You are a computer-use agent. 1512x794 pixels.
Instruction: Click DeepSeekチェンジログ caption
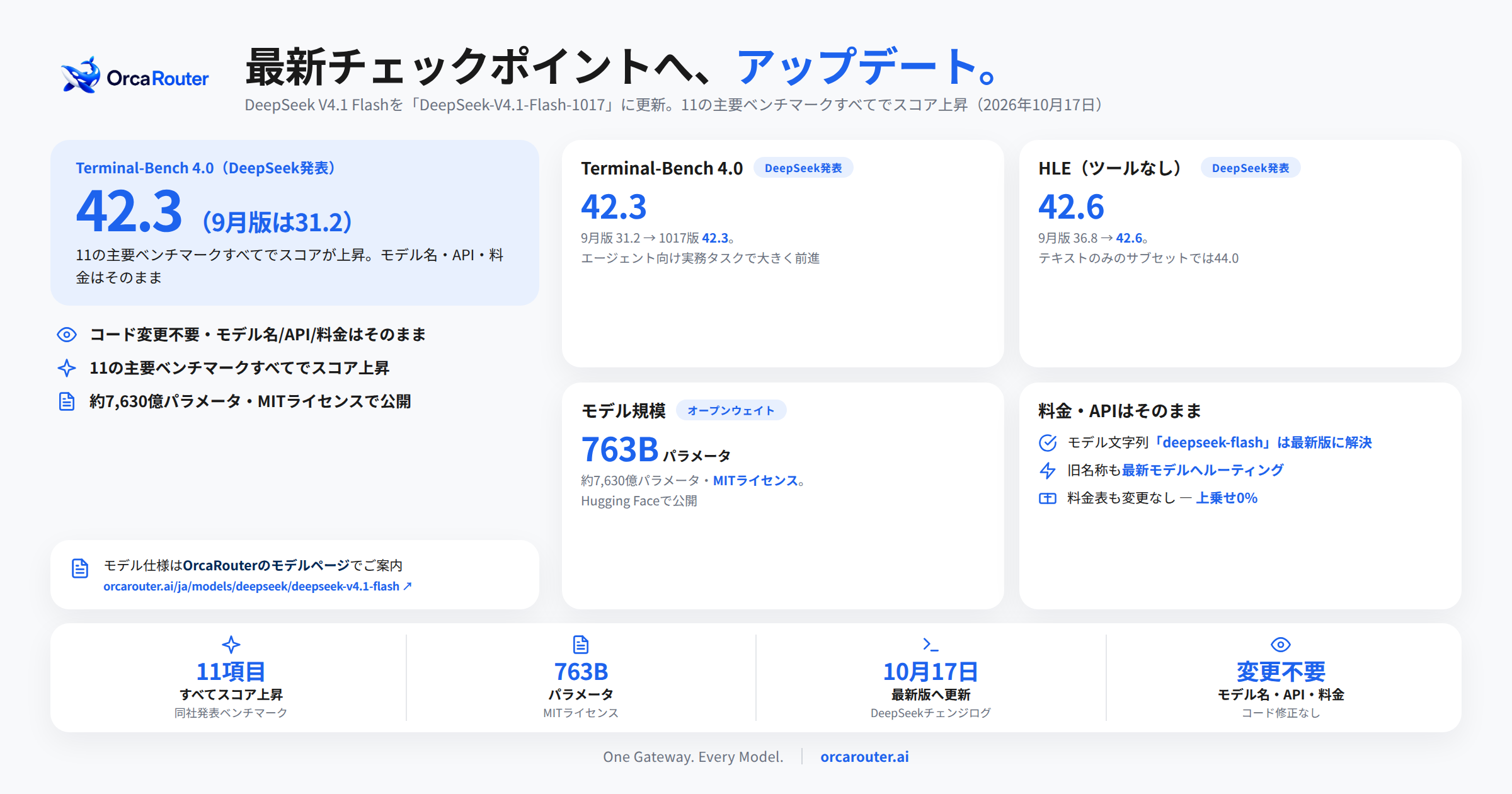931,713
